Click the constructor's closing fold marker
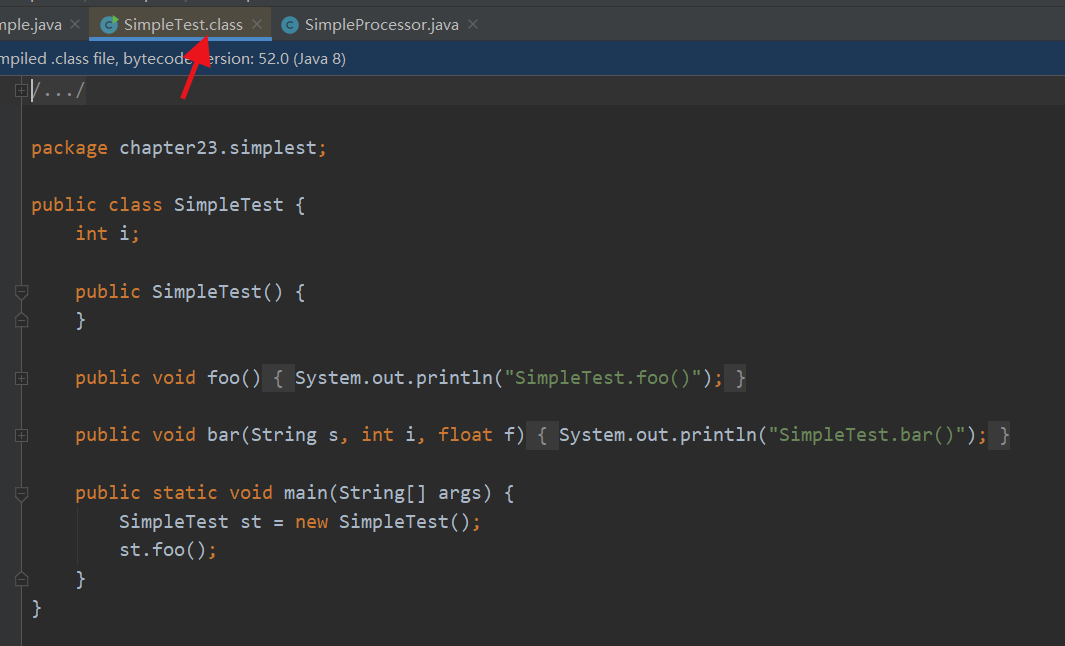 tap(21, 320)
